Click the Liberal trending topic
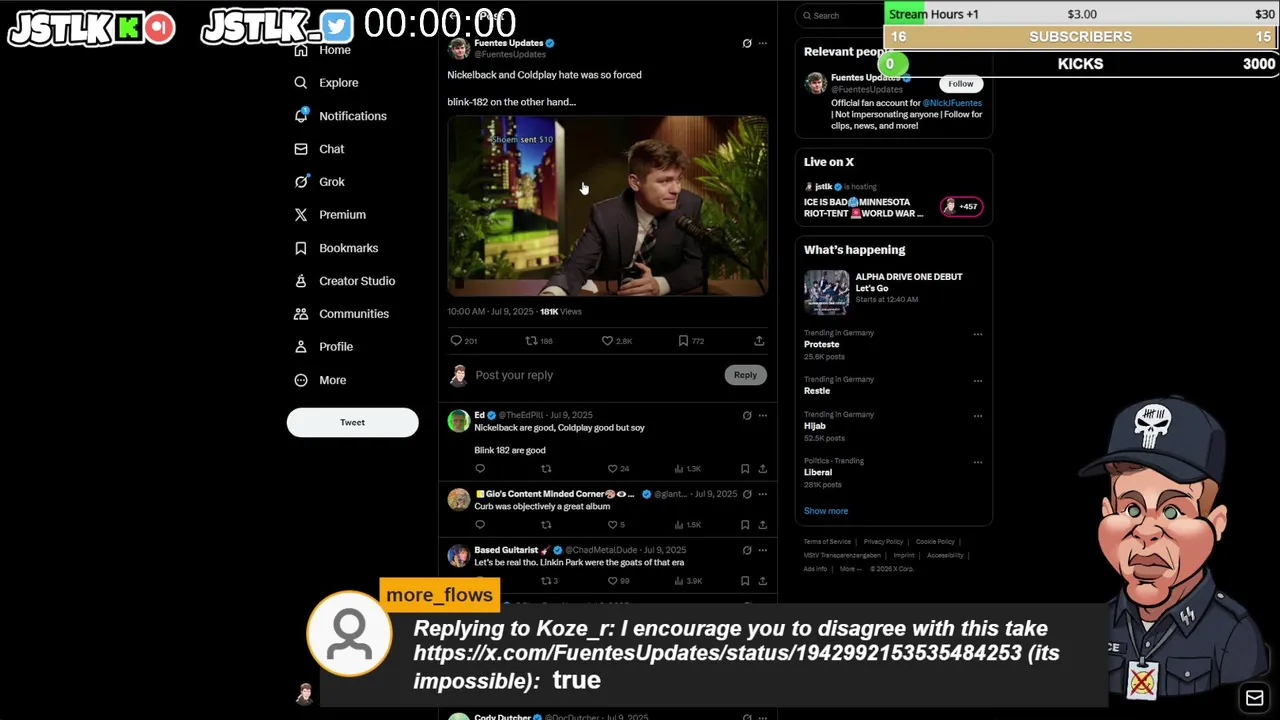 pos(818,472)
